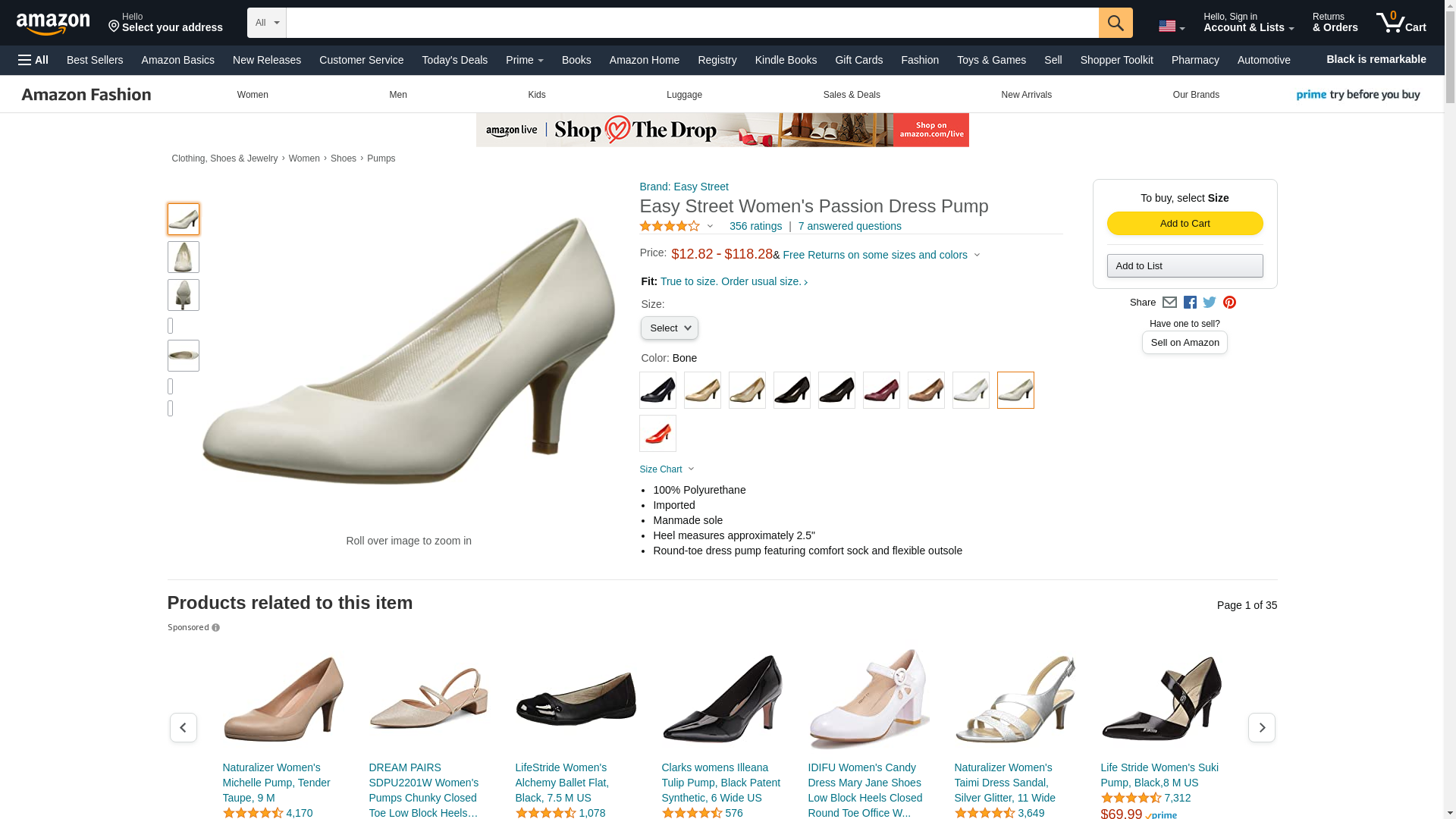Share product on Facebook icon
Viewport: 1456px width, 819px height.
point(1190,303)
